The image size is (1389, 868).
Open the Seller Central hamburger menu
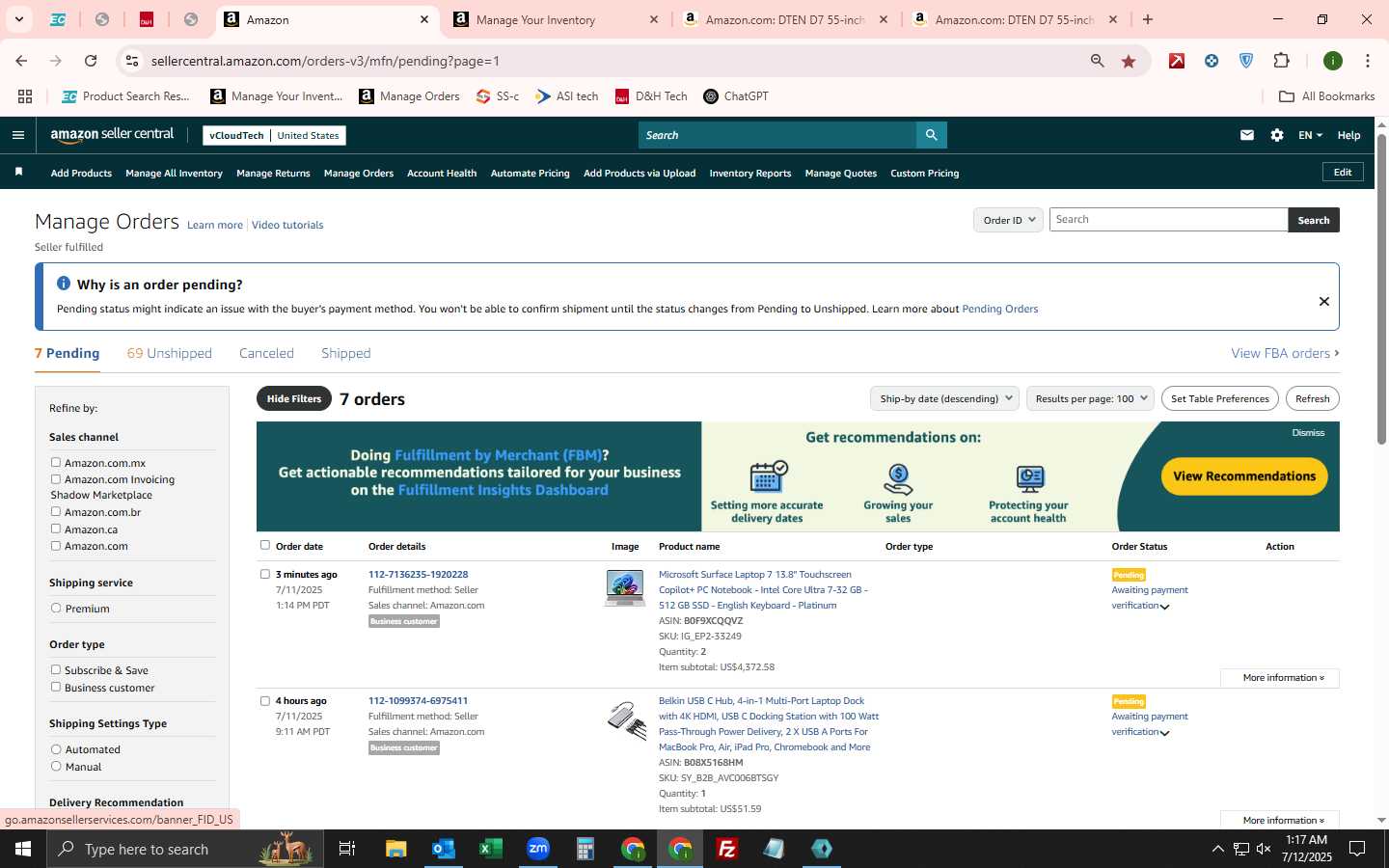click(17, 135)
